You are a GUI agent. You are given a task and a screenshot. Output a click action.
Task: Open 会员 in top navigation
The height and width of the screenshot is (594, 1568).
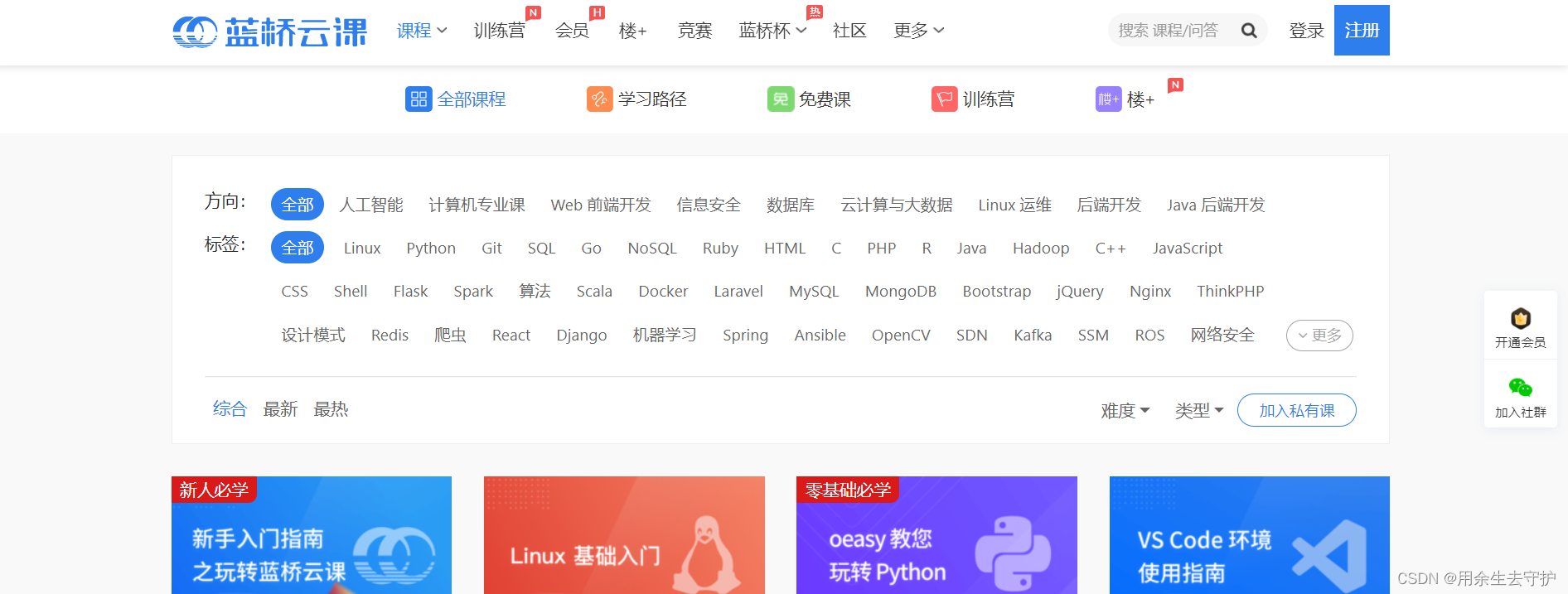point(572,31)
